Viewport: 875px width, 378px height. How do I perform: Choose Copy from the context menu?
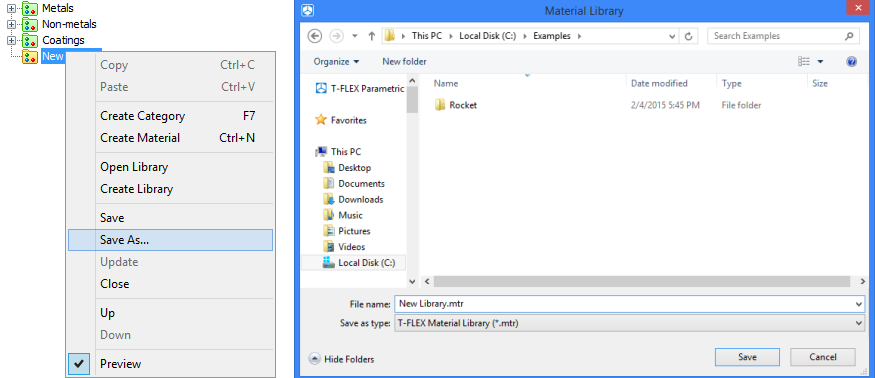pyautogui.click(x=170, y=65)
